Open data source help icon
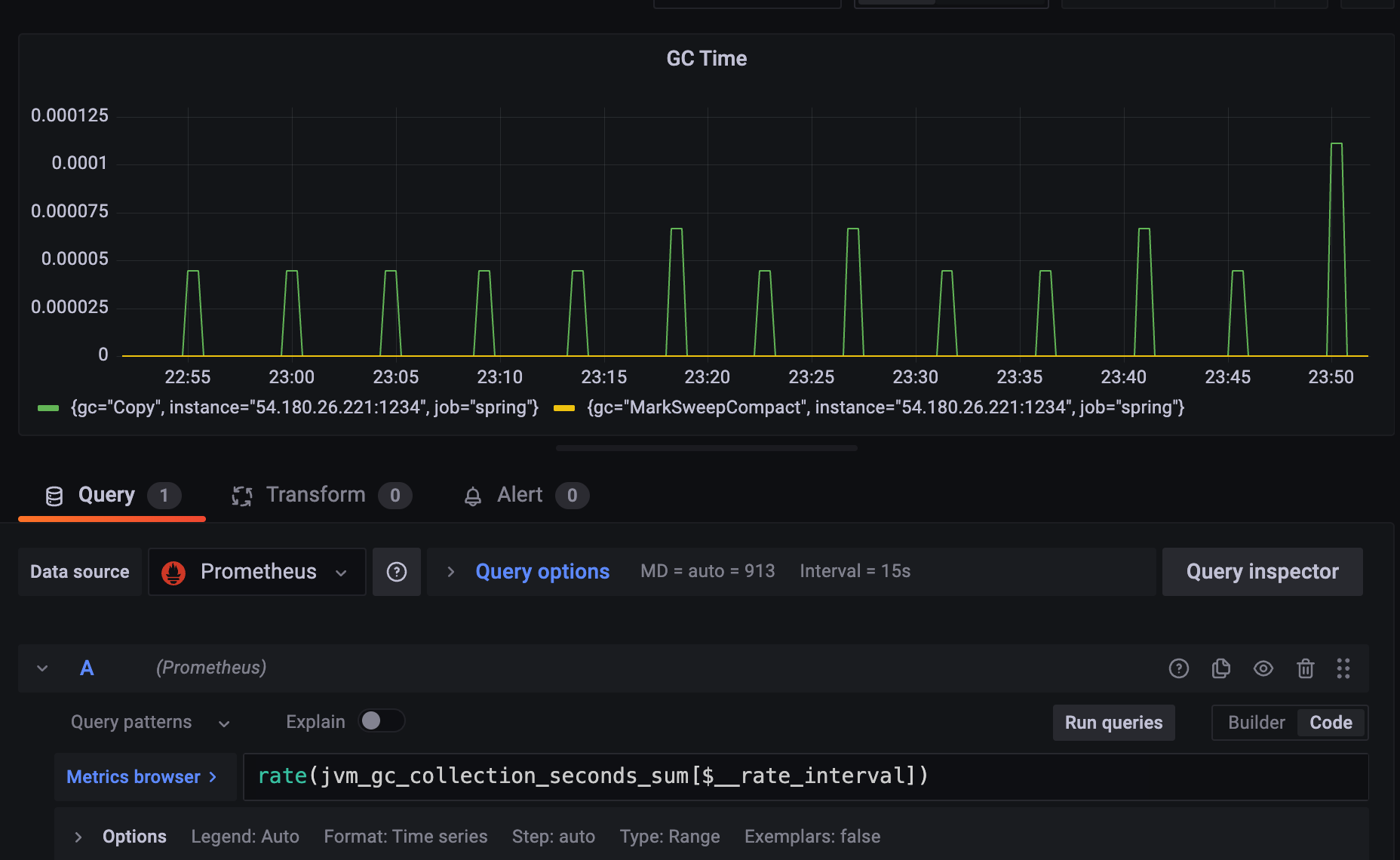The image size is (1400, 860). pos(397,572)
